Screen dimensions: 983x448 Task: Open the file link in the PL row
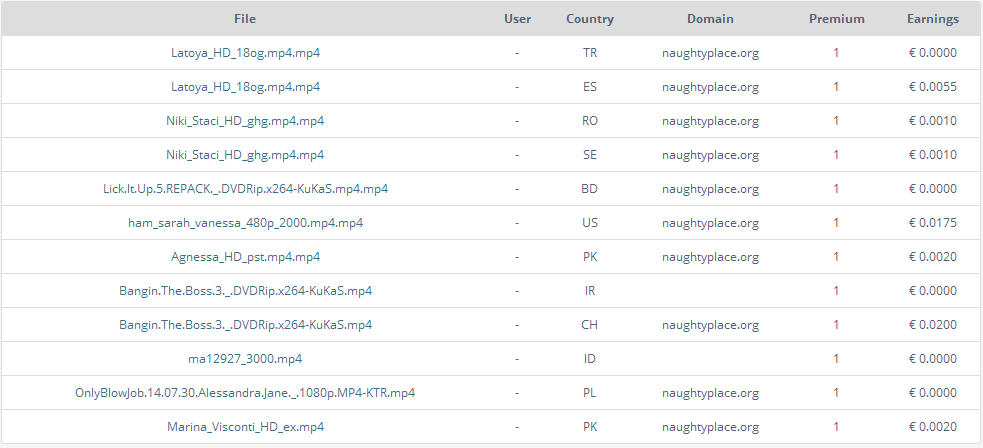245,393
